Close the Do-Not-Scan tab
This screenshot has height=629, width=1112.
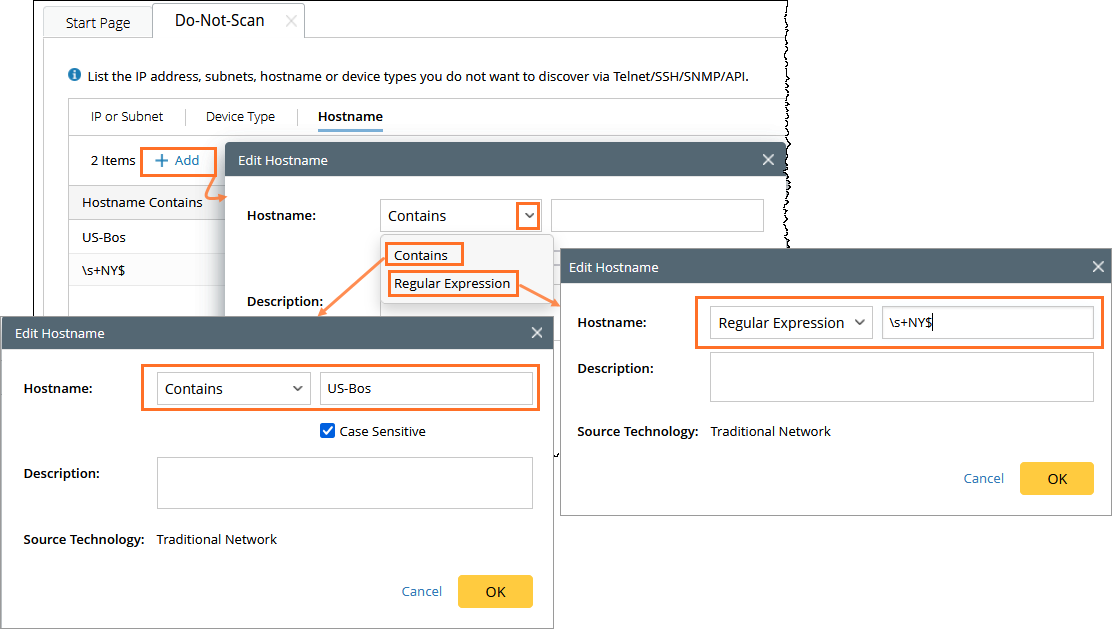(291, 21)
